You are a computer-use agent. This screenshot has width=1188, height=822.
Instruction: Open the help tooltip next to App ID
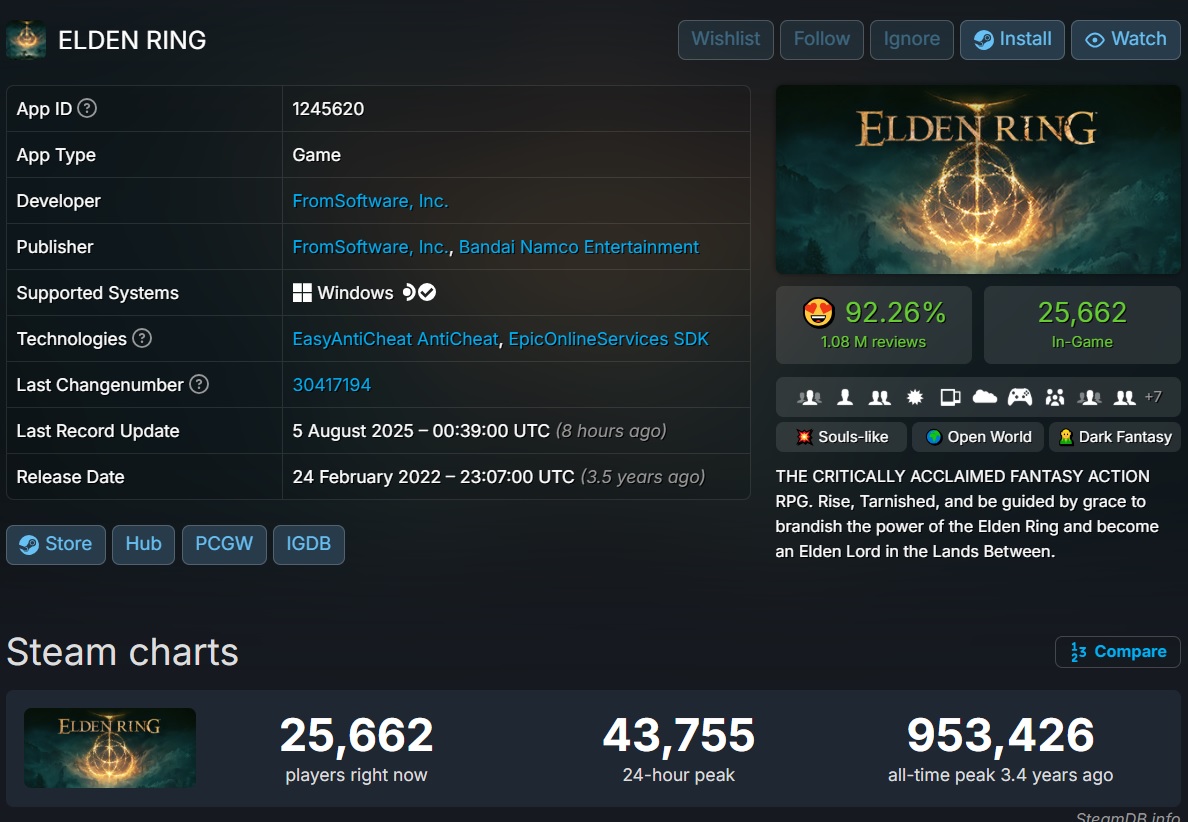point(87,108)
